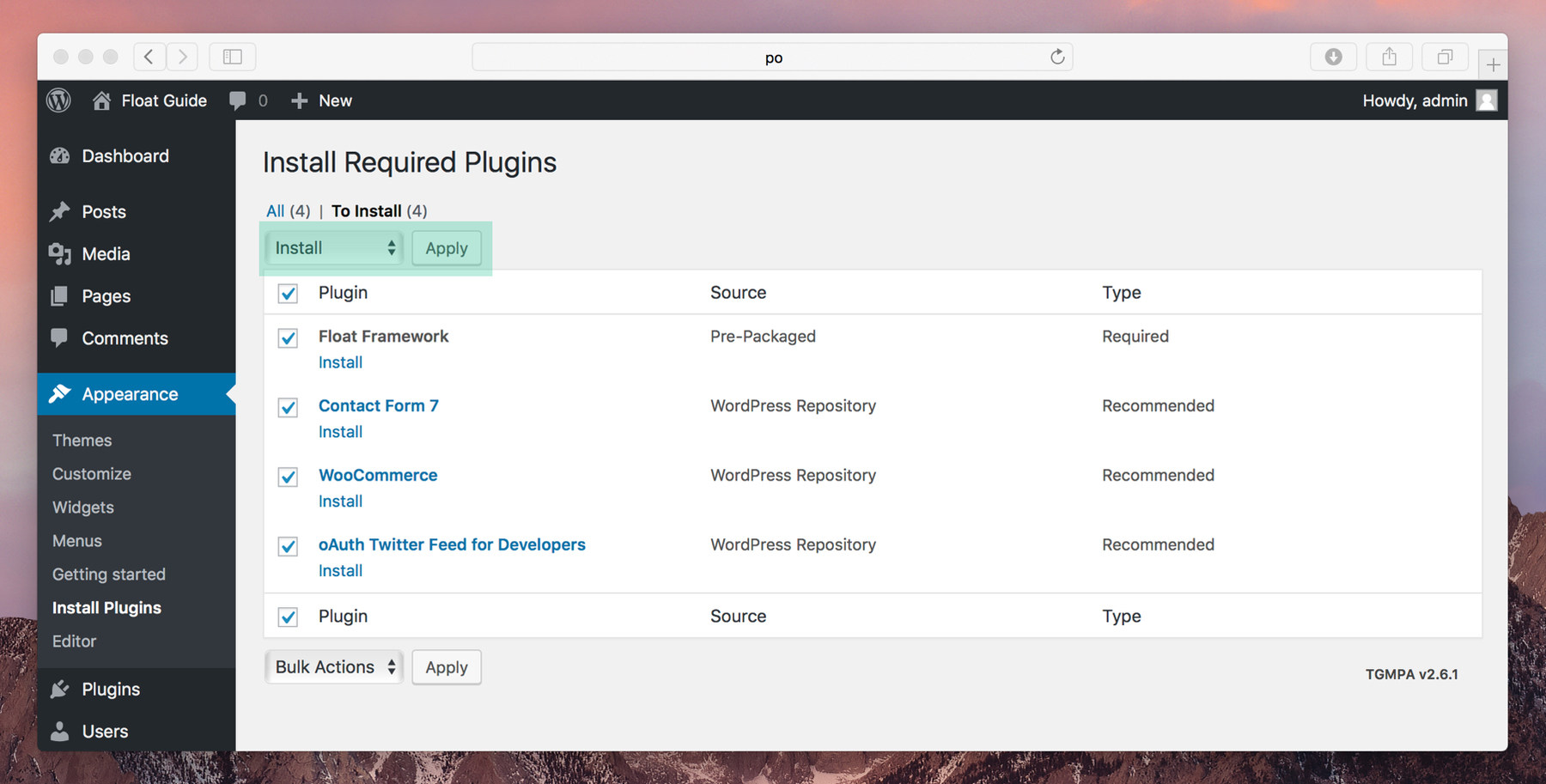Open Install Plugins submenu item
Image resolution: width=1546 pixels, height=784 pixels.
click(107, 608)
